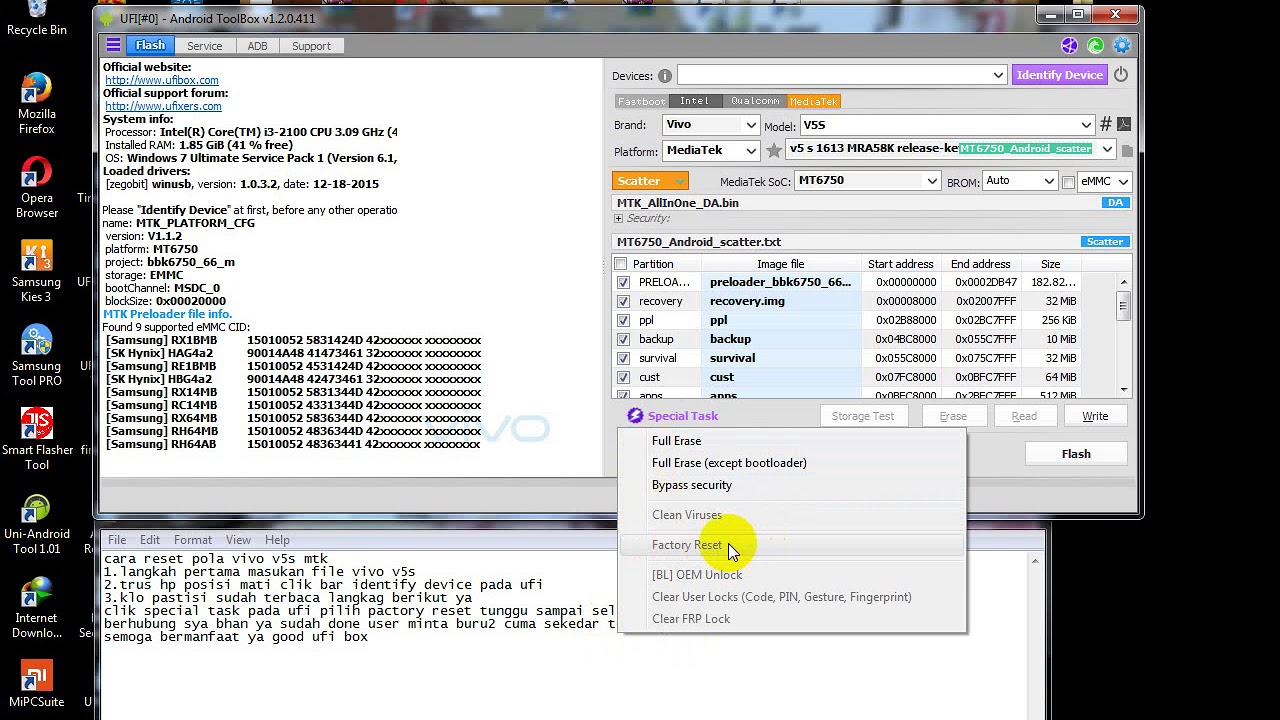Switch to the Service tab
The image size is (1280, 720).
coord(204,46)
